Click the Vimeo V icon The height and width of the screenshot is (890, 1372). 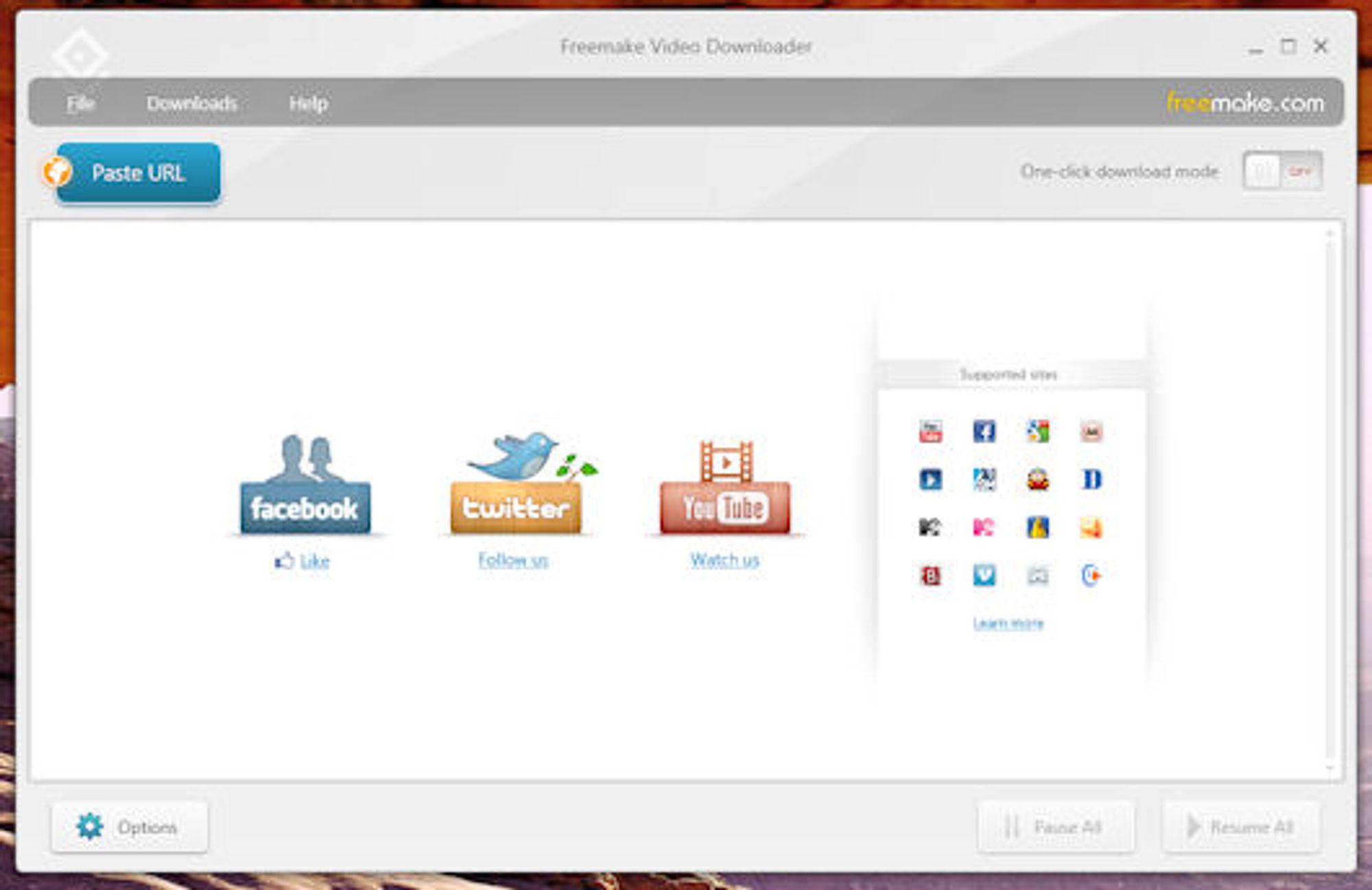click(984, 575)
